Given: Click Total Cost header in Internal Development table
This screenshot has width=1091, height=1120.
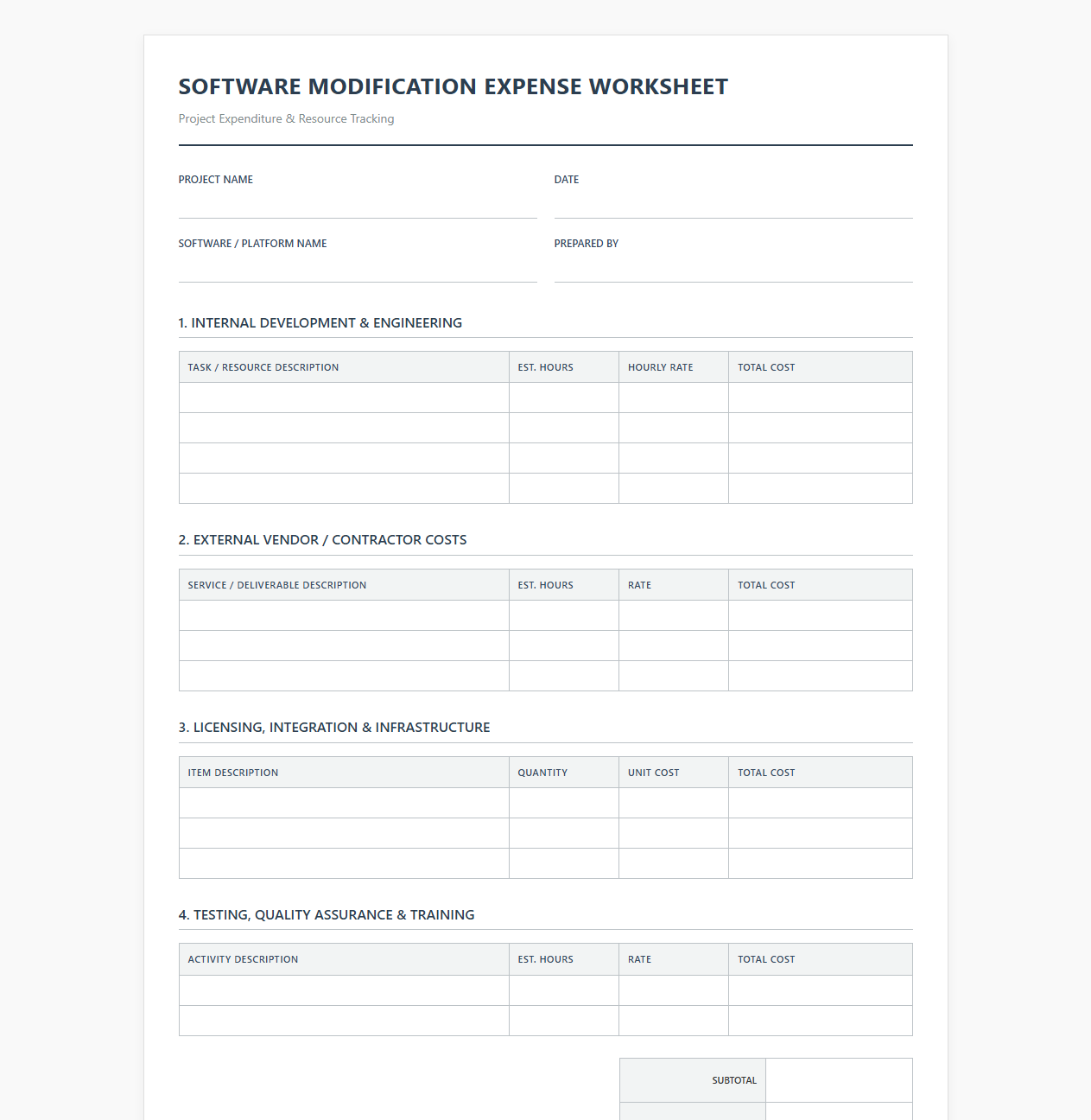Looking at the screenshot, I should point(821,367).
